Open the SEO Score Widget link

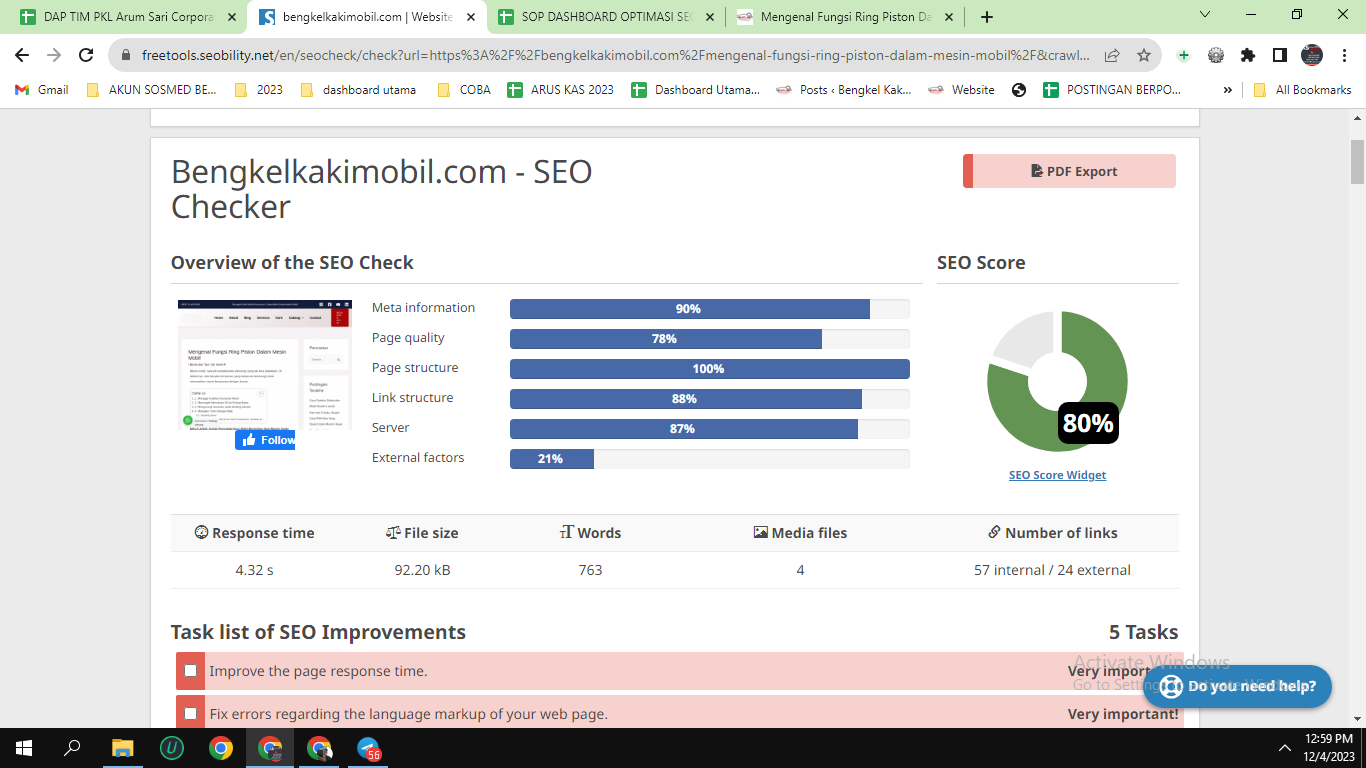(x=1057, y=475)
